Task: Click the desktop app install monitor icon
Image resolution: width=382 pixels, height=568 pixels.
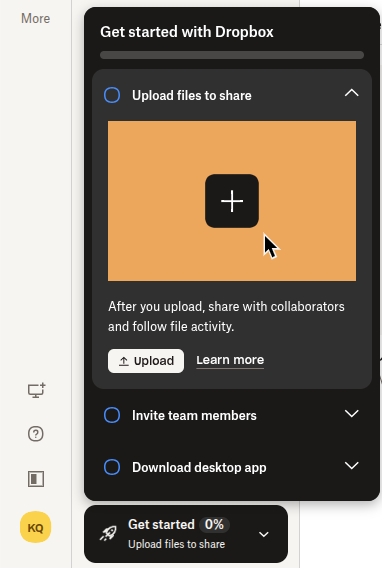Action: [37, 390]
